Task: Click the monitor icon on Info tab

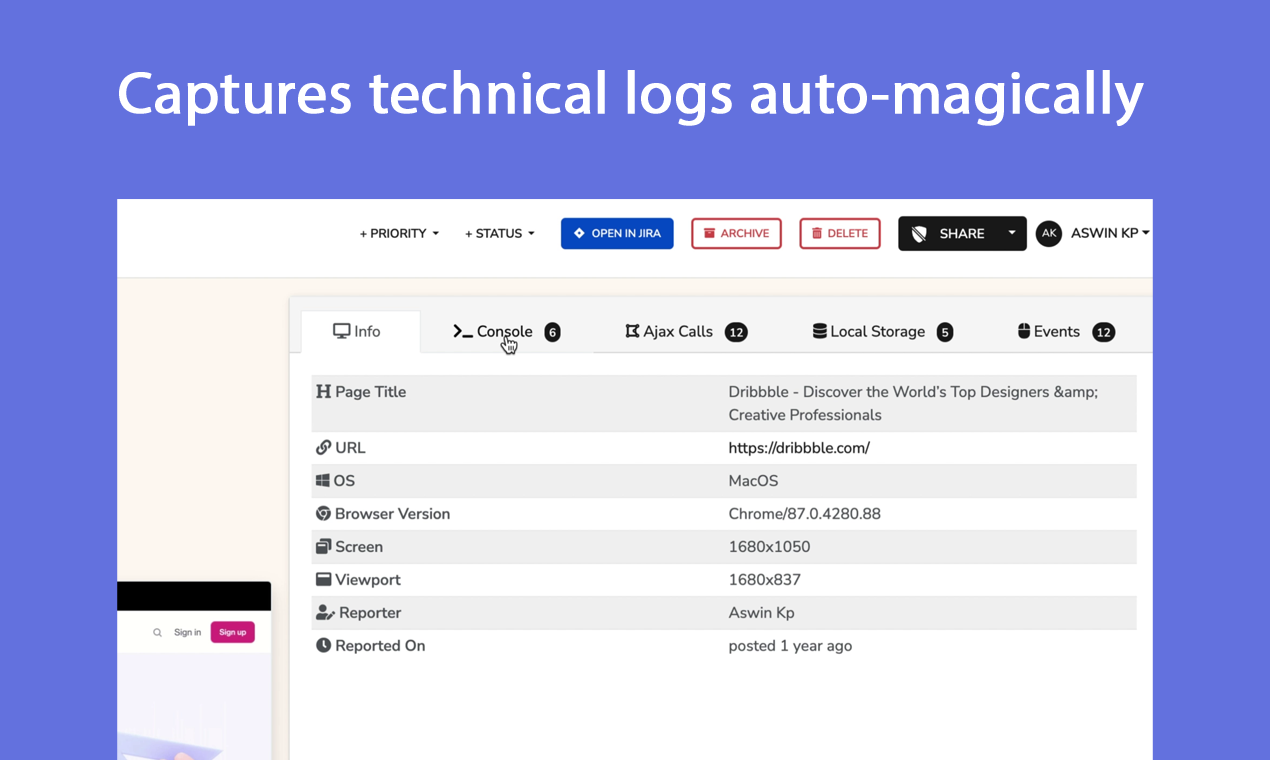Action: tap(342, 331)
